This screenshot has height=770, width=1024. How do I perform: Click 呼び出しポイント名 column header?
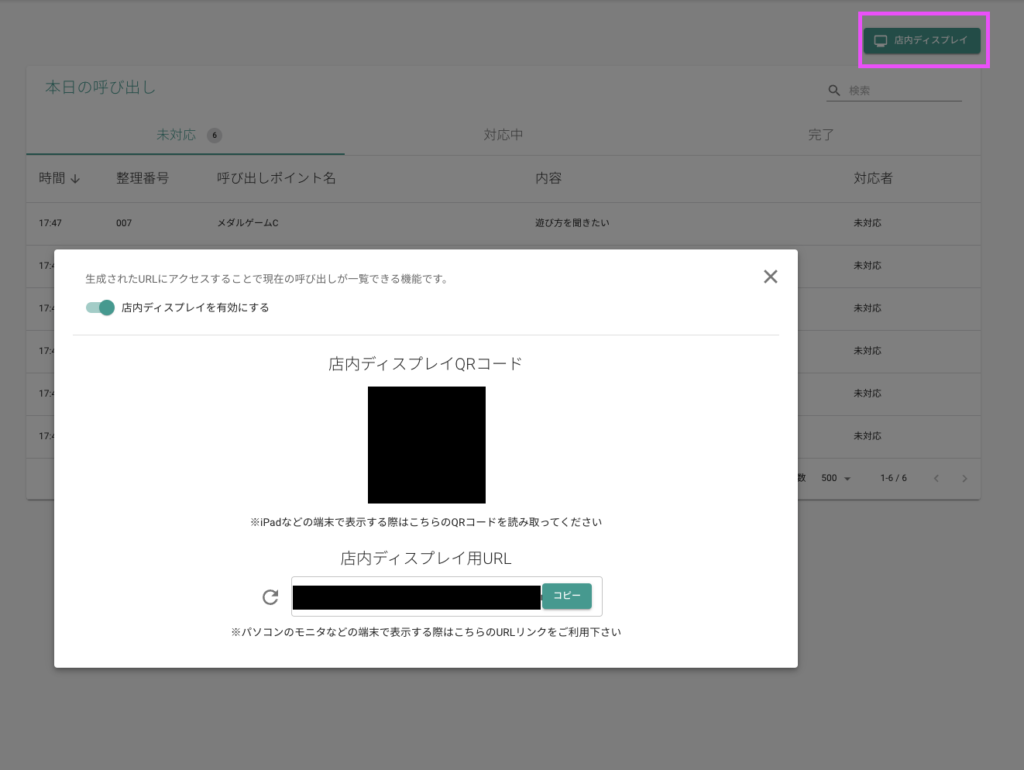point(276,178)
